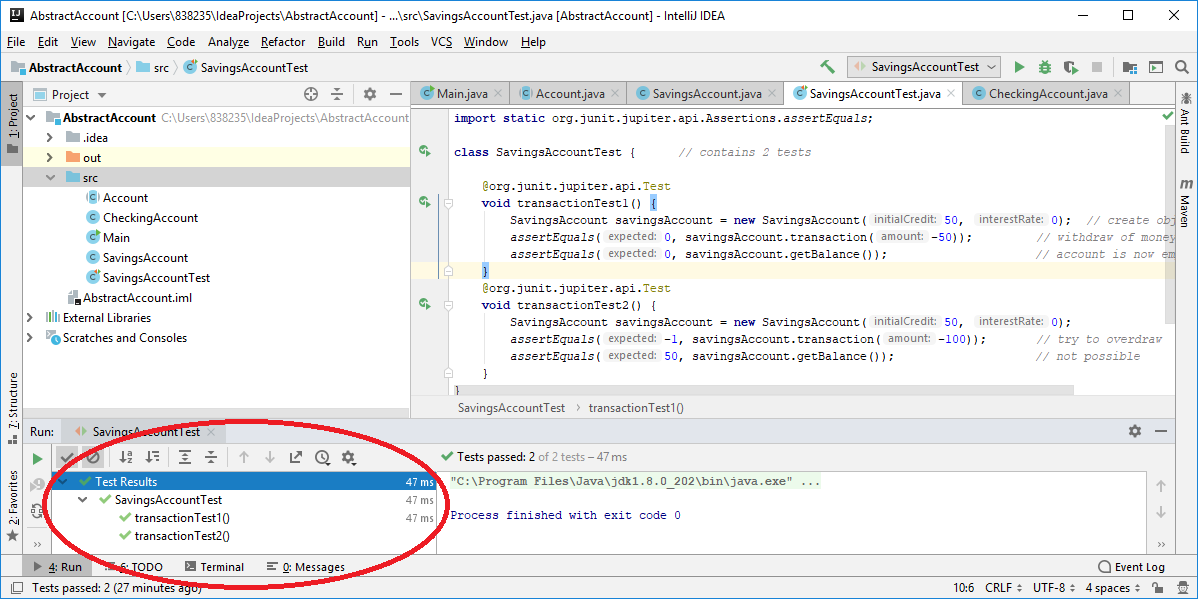Rerun tests in the Run panel
Screen dimensions: 1198x599
pyautogui.click(x=37, y=458)
